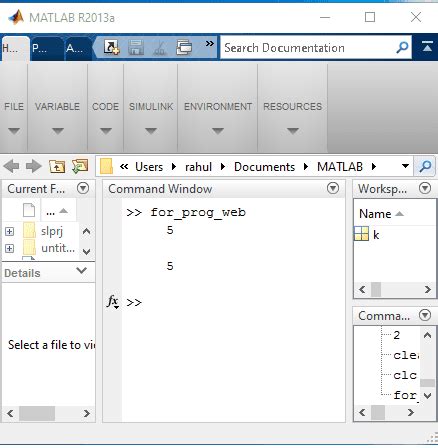This screenshot has width=438, height=448.
Task: Expand the VARIABLE section
Action: click(58, 130)
